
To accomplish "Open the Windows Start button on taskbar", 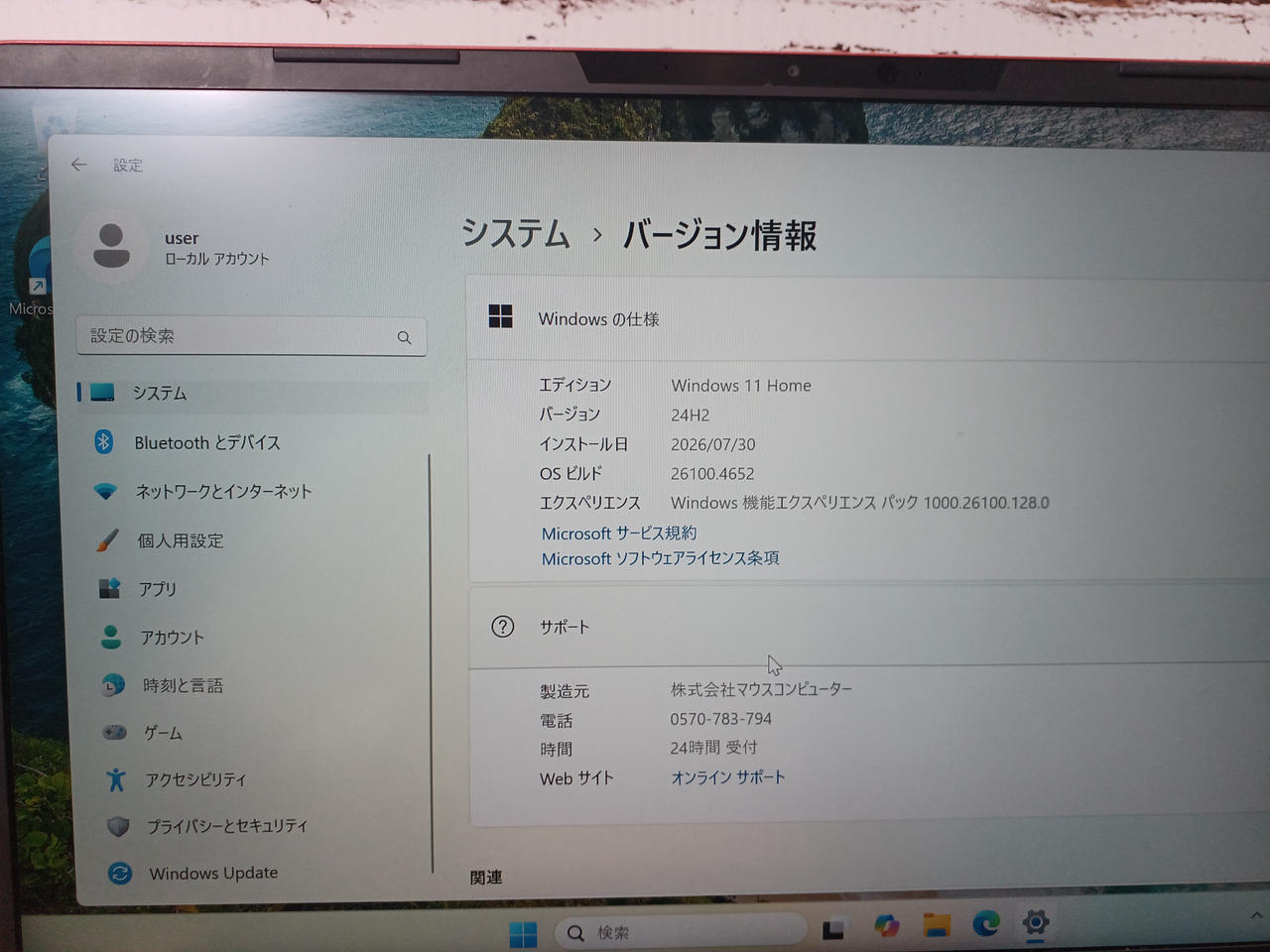I will (x=523, y=933).
